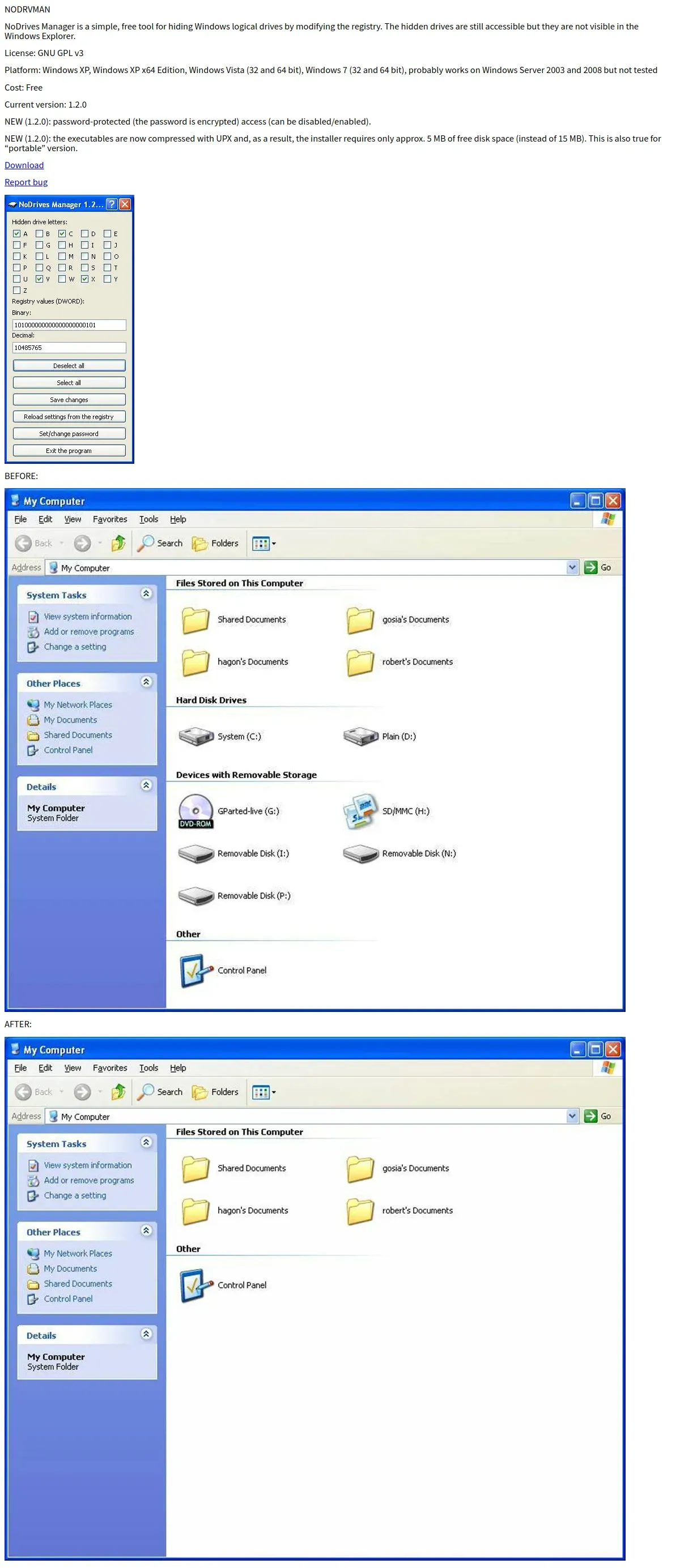Collapse Other Places panel in BEFORE window
680x1568 pixels.
(146, 682)
